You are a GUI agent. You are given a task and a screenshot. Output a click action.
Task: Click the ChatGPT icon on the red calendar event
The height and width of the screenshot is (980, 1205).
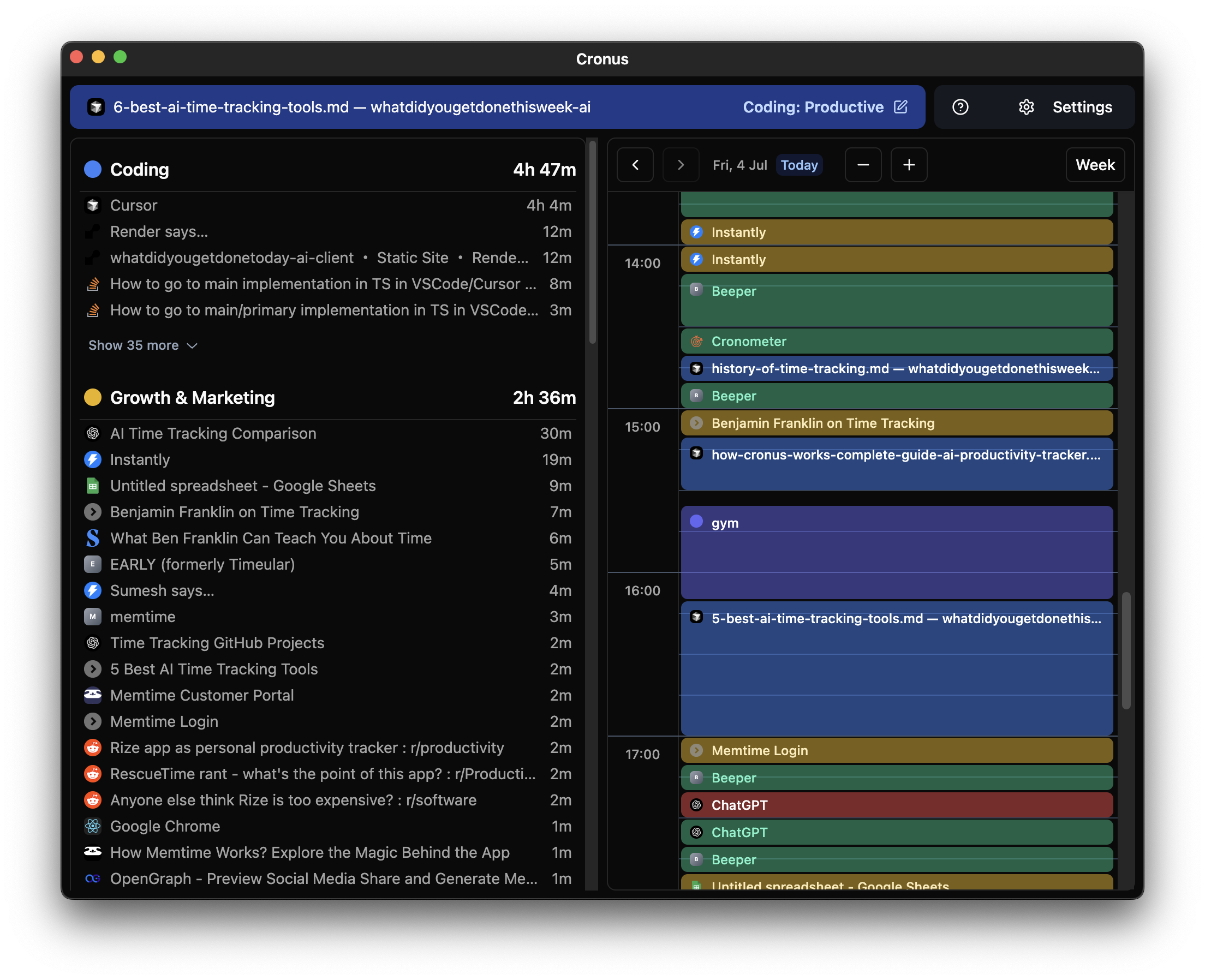coord(697,805)
